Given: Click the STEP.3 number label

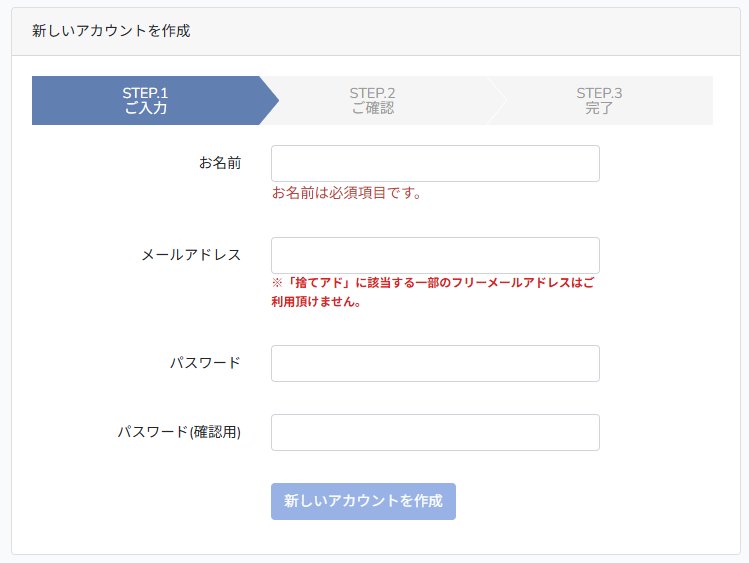Looking at the screenshot, I should 599,93.
